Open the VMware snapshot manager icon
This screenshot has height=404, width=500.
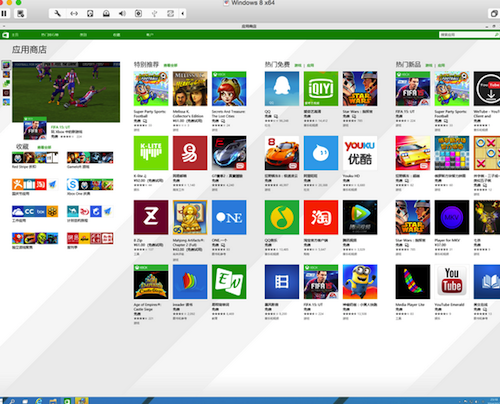tap(21, 14)
